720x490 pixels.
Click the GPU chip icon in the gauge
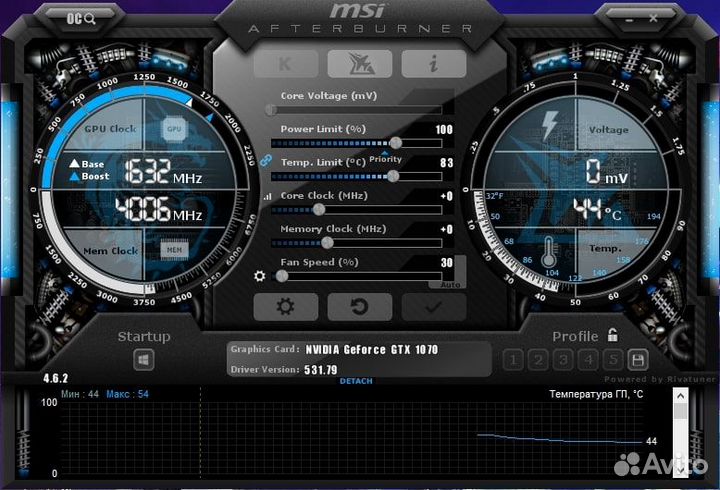tap(174, 129)
